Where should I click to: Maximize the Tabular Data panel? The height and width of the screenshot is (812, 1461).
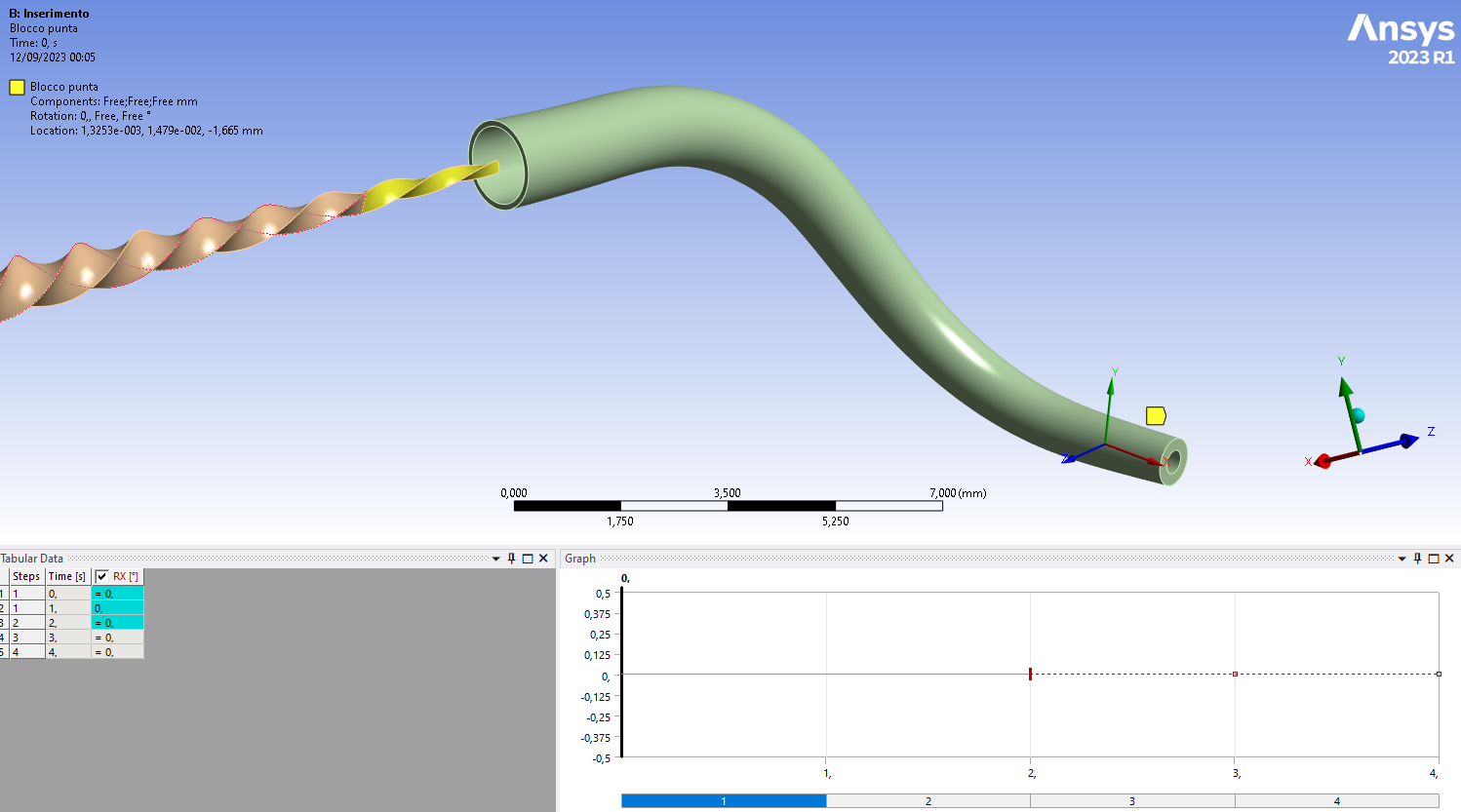528,559
